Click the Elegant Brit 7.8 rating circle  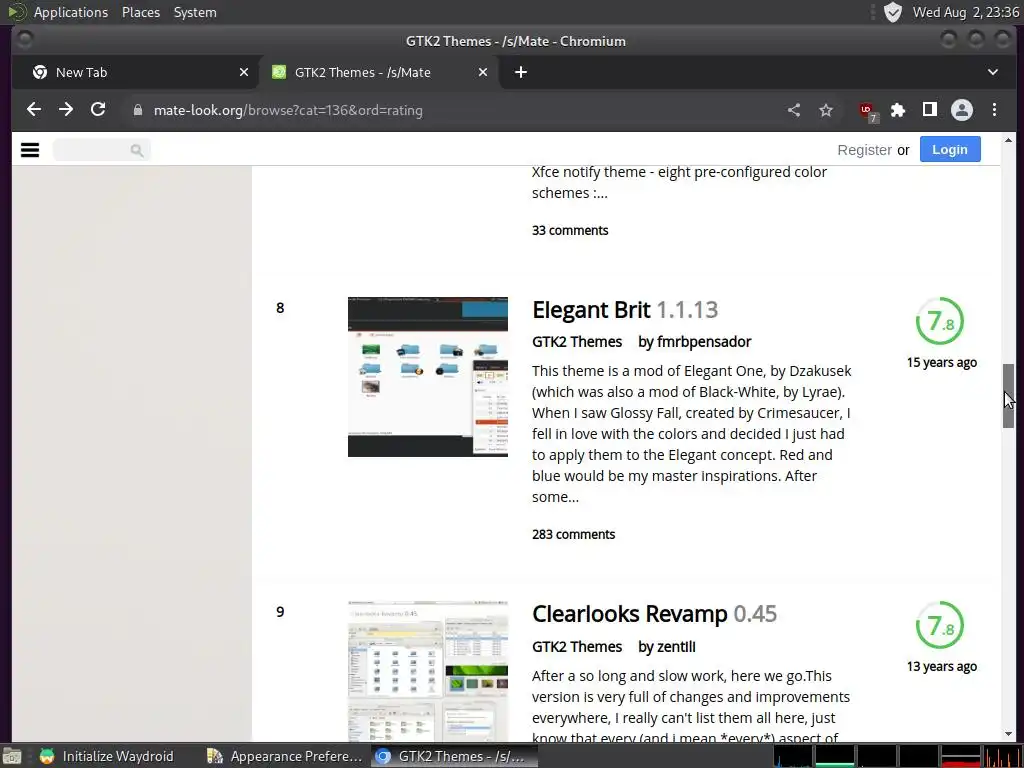point(940,321)
